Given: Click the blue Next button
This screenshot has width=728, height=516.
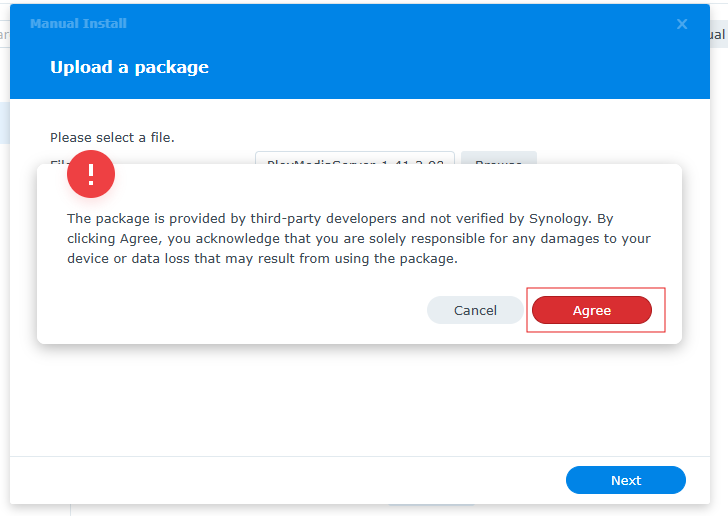Looking at the screenshot, I should [x=625, y=480].
